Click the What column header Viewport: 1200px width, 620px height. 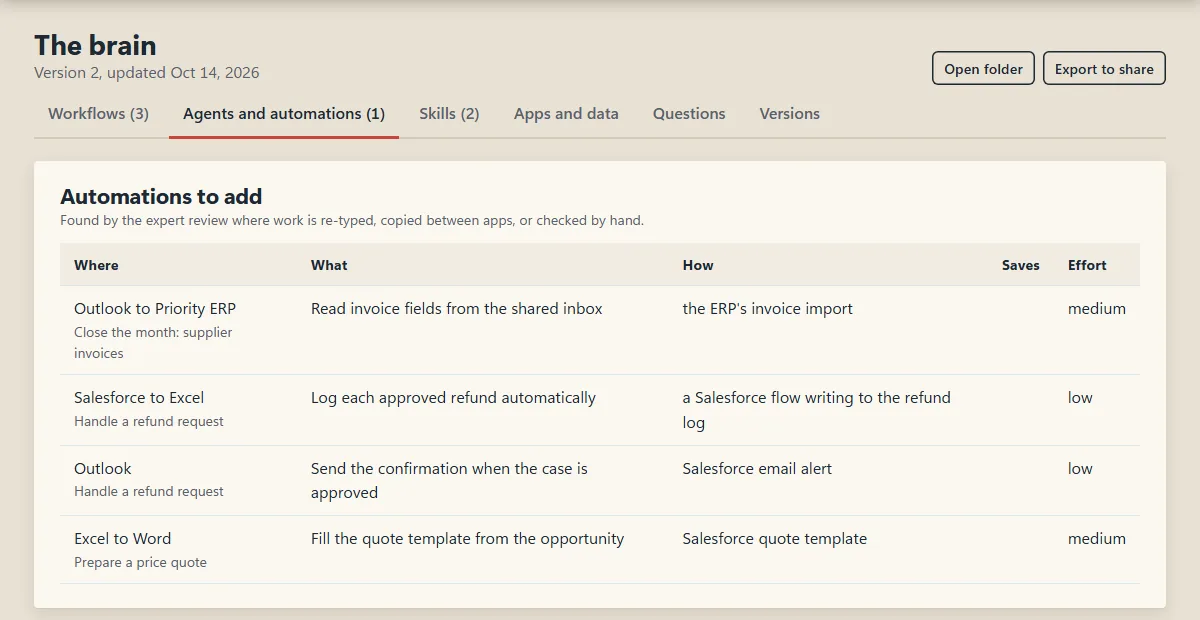(x=329, y=265)
